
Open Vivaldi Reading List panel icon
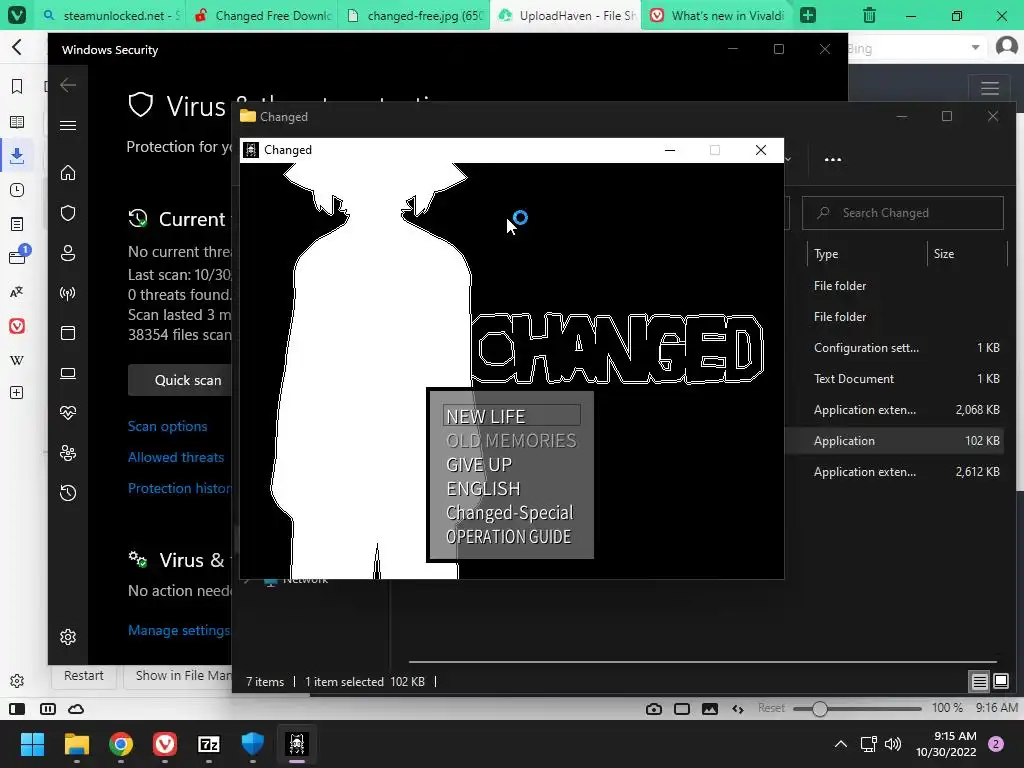point(17,121)
